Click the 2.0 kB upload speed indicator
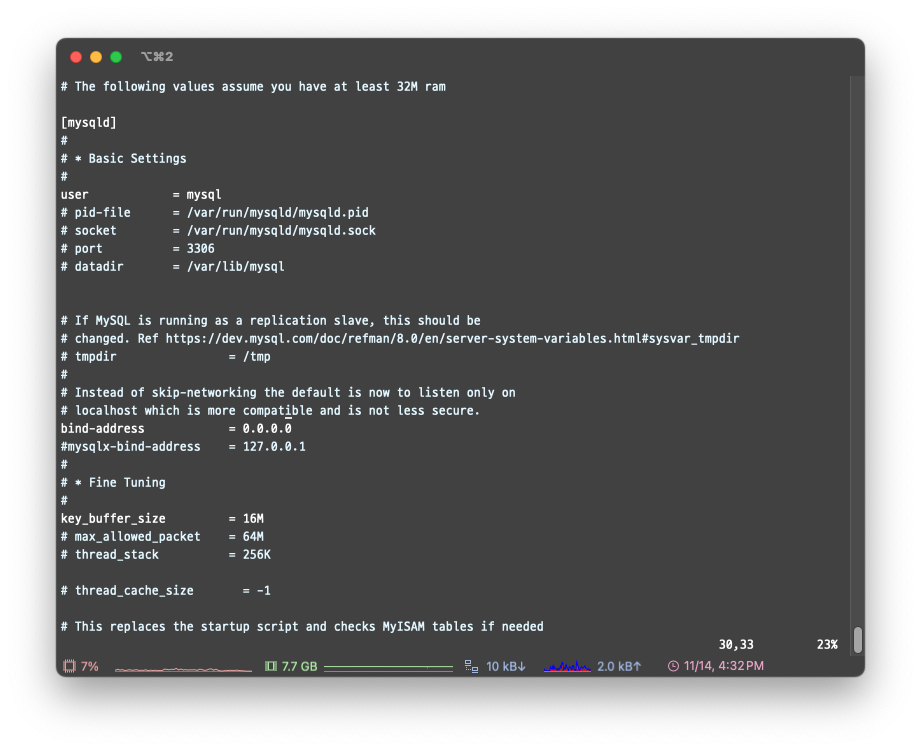921x751 pixels. coord(619,666)
